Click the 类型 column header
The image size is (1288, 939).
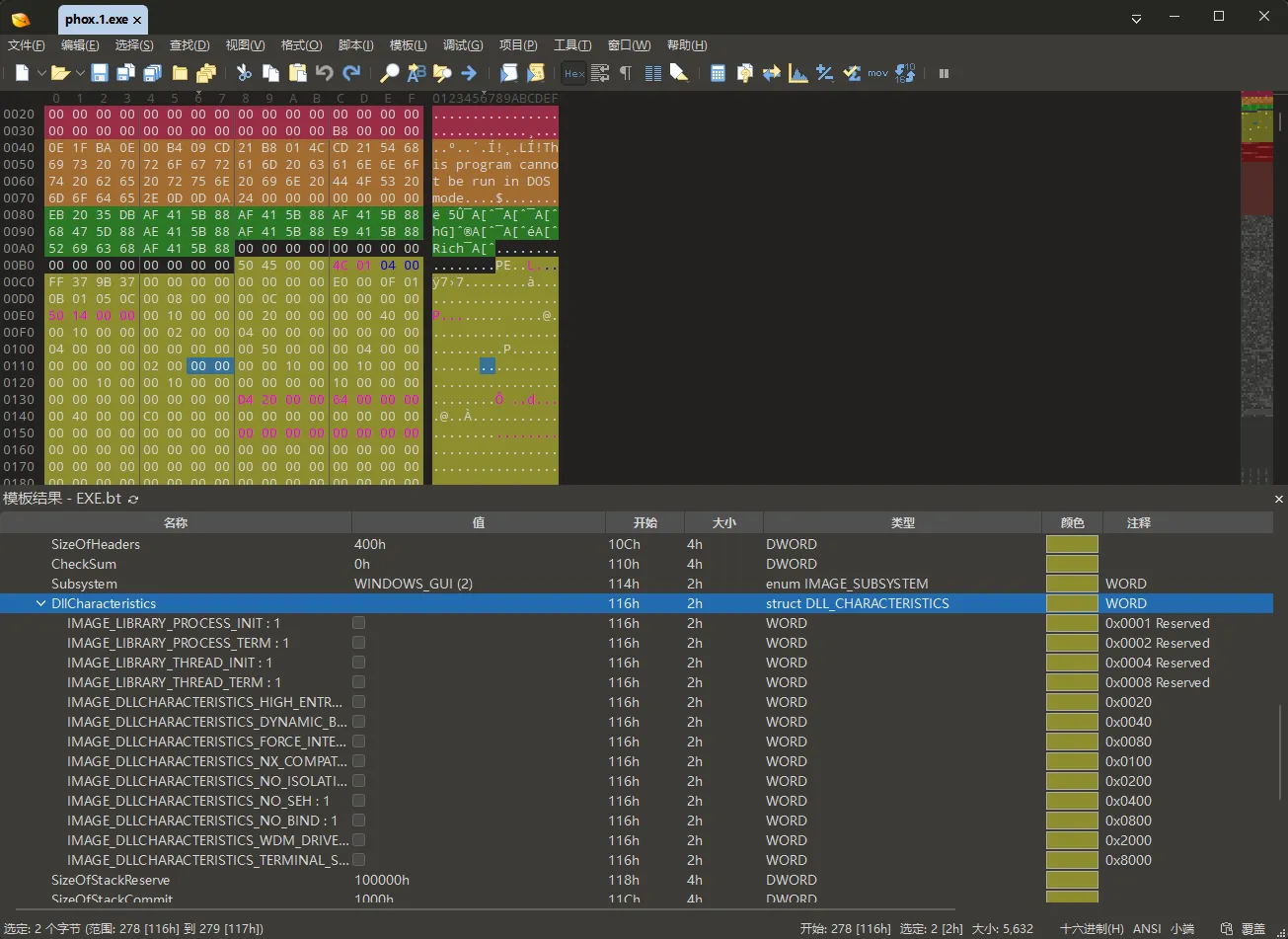click(x=903, y=522)
